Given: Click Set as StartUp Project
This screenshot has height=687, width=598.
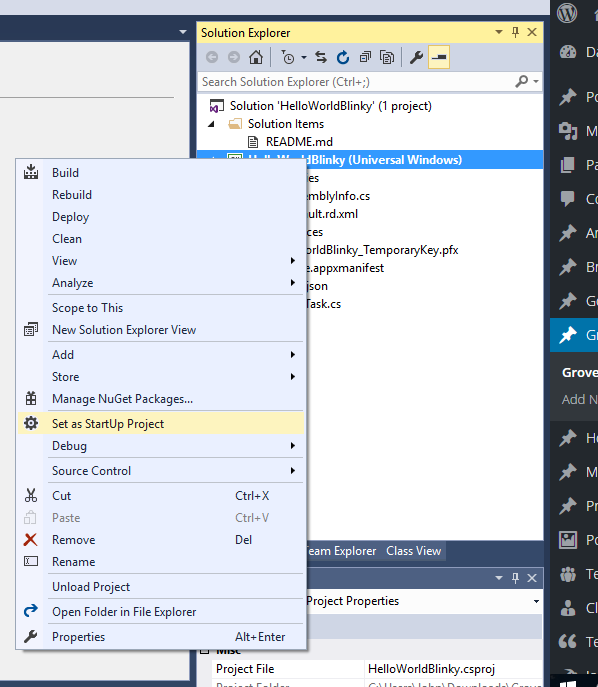Looking at the screenshot, I should (x=160, y=424).
